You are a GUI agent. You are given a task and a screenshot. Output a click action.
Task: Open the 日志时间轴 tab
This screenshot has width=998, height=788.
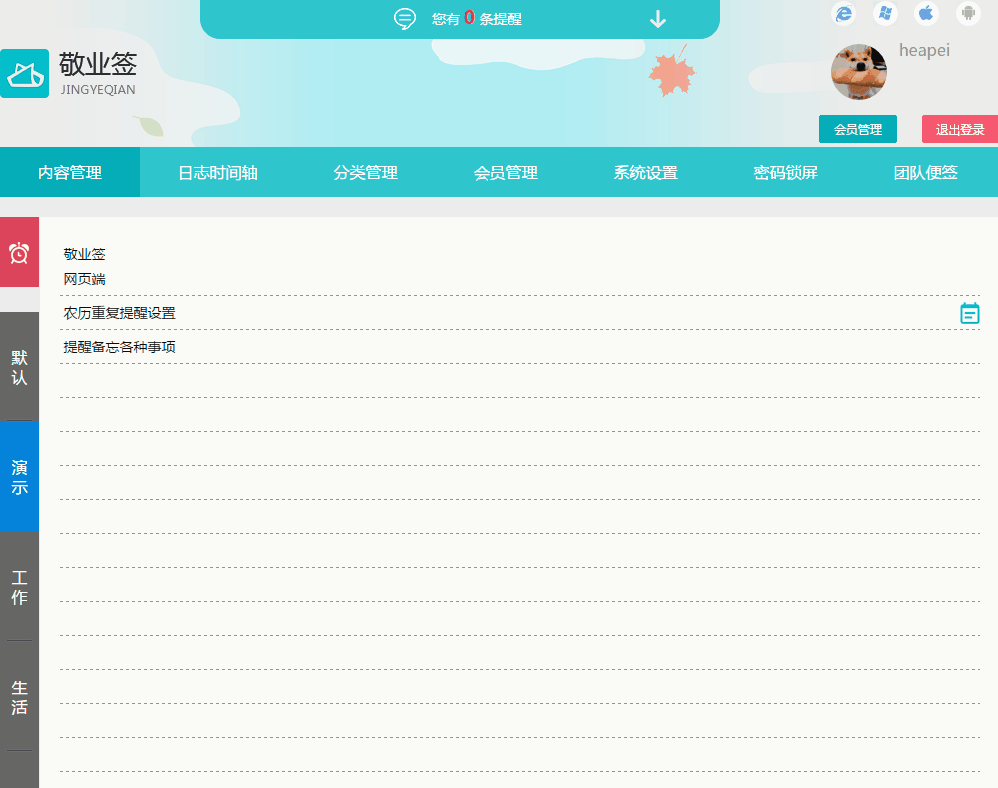(218, 172)
